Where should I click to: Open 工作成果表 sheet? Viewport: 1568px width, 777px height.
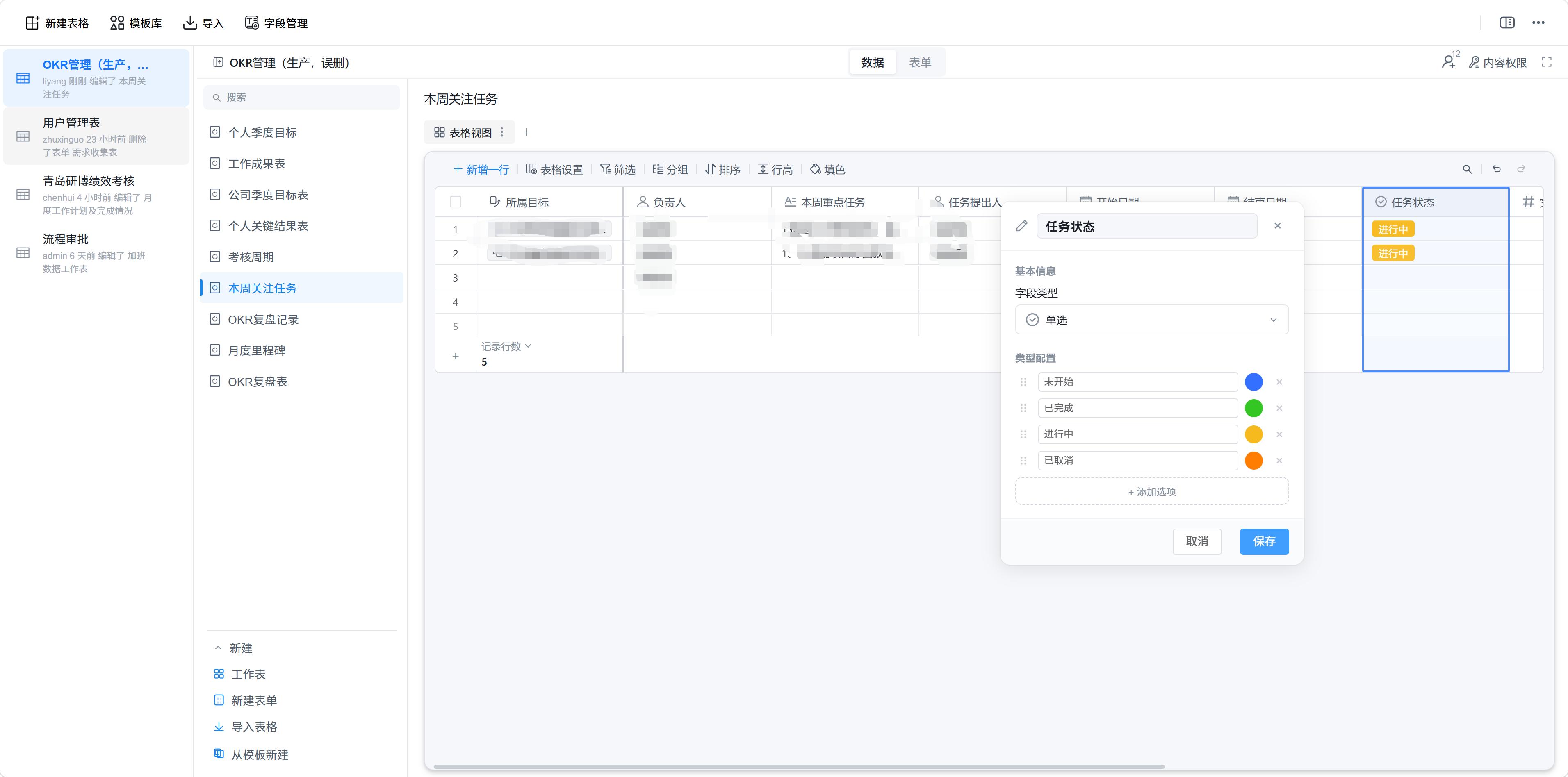tap(302, 164)
